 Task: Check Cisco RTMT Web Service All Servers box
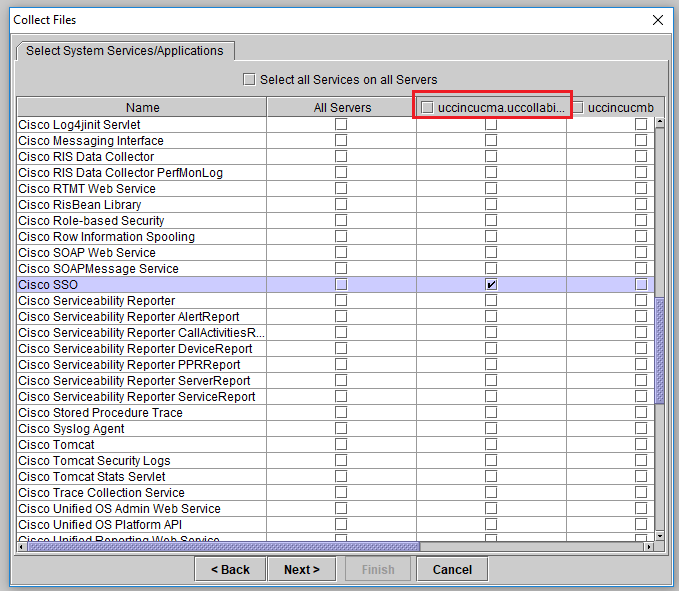341,188
